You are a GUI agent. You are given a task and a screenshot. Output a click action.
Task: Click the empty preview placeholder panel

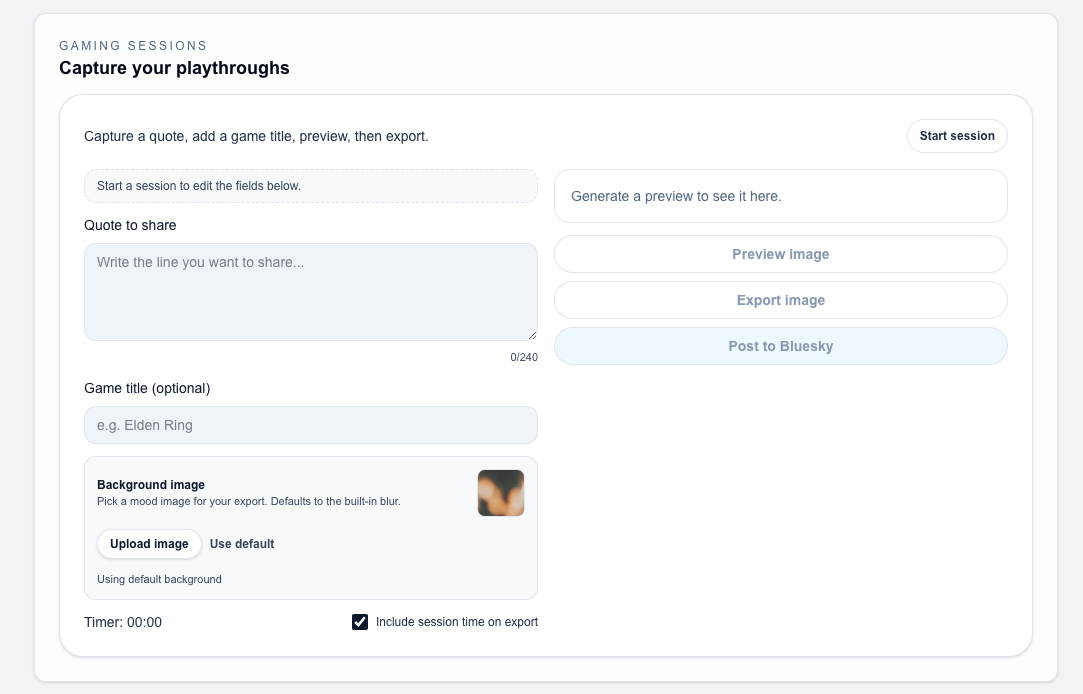[780, 196]
